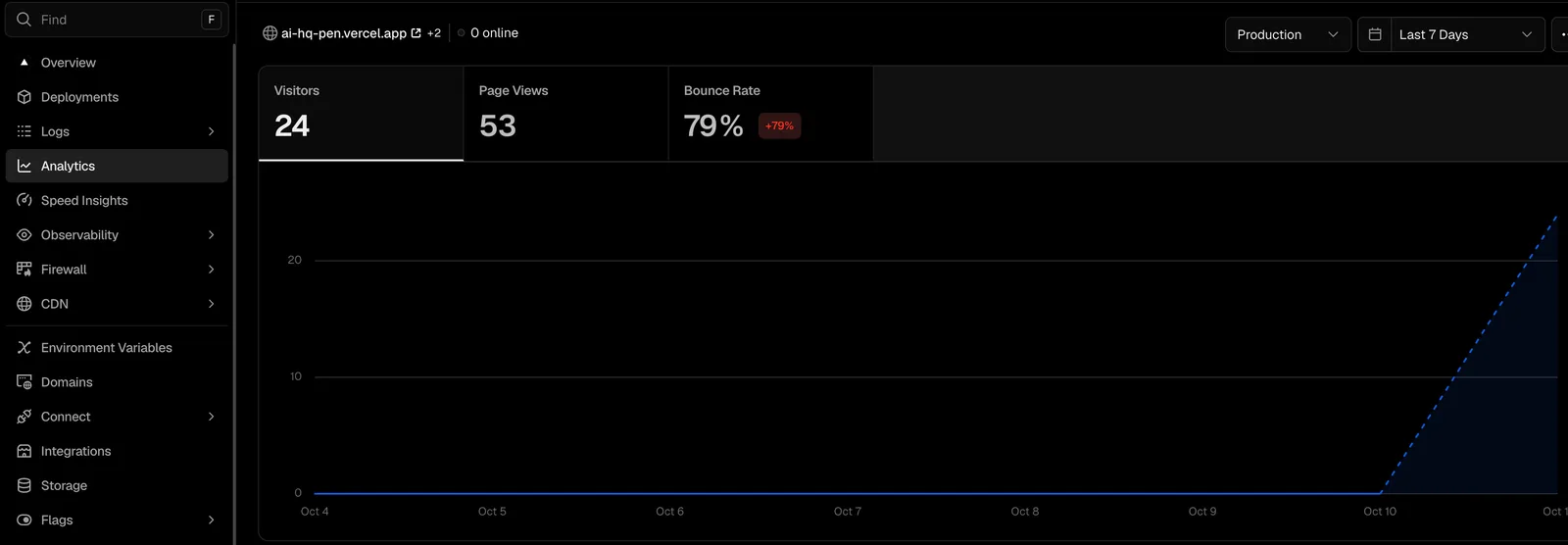This screenshot has width=1568, height=545.
Task: Click the Deployments cube icon
Action: [x=24, y=97]
